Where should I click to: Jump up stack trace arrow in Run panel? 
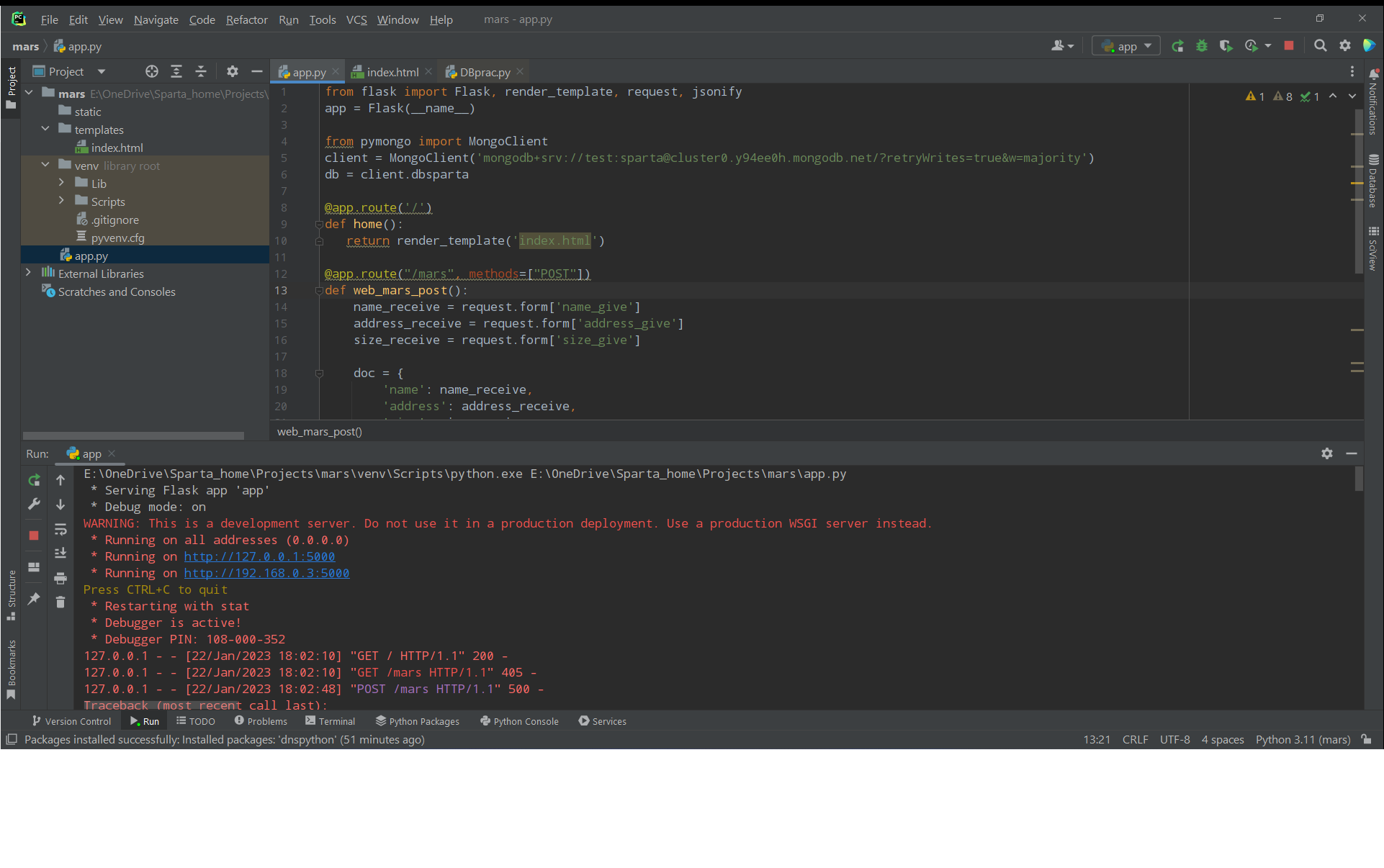60,480
